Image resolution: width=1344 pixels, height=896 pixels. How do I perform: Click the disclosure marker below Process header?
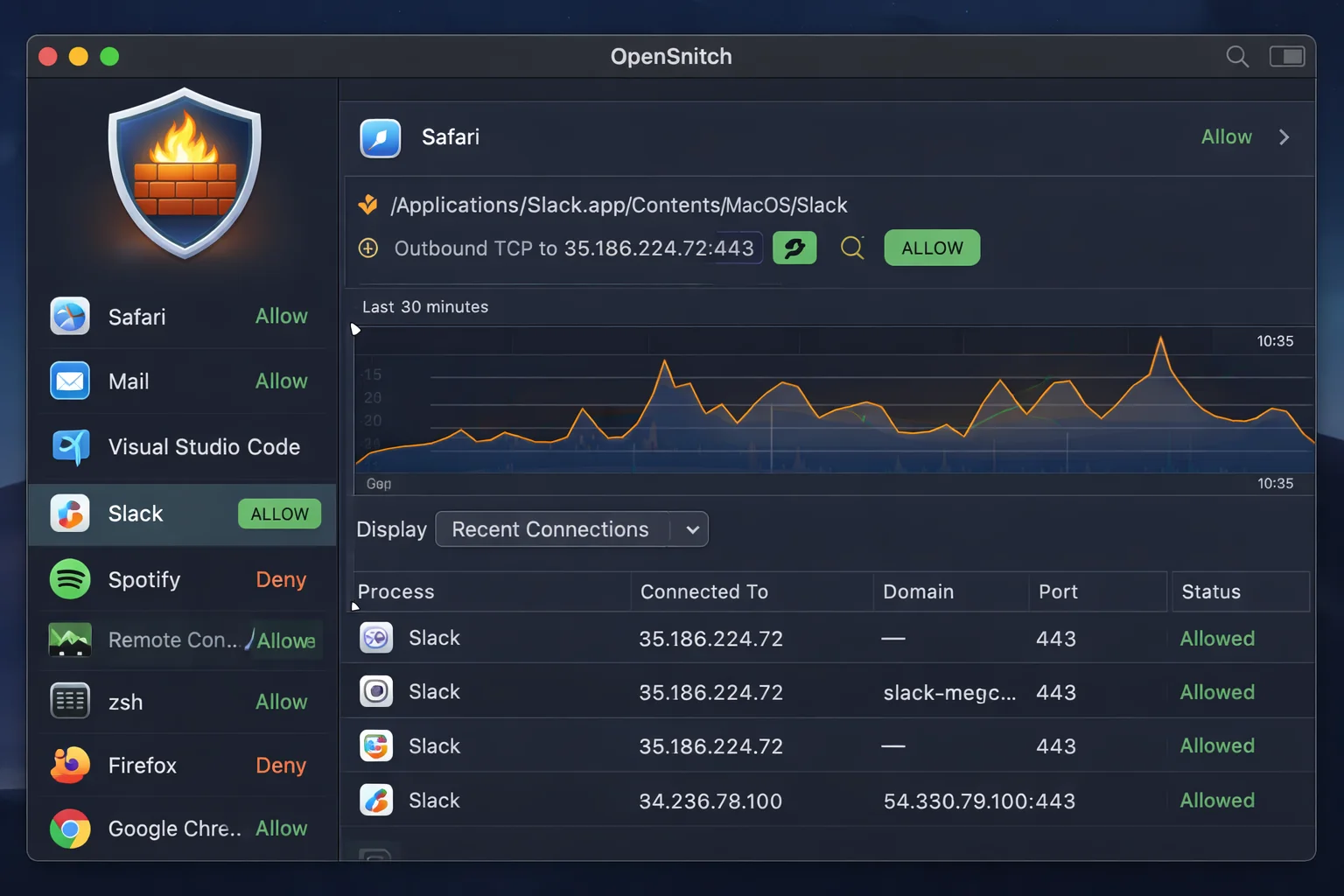[x=355, y=606]
